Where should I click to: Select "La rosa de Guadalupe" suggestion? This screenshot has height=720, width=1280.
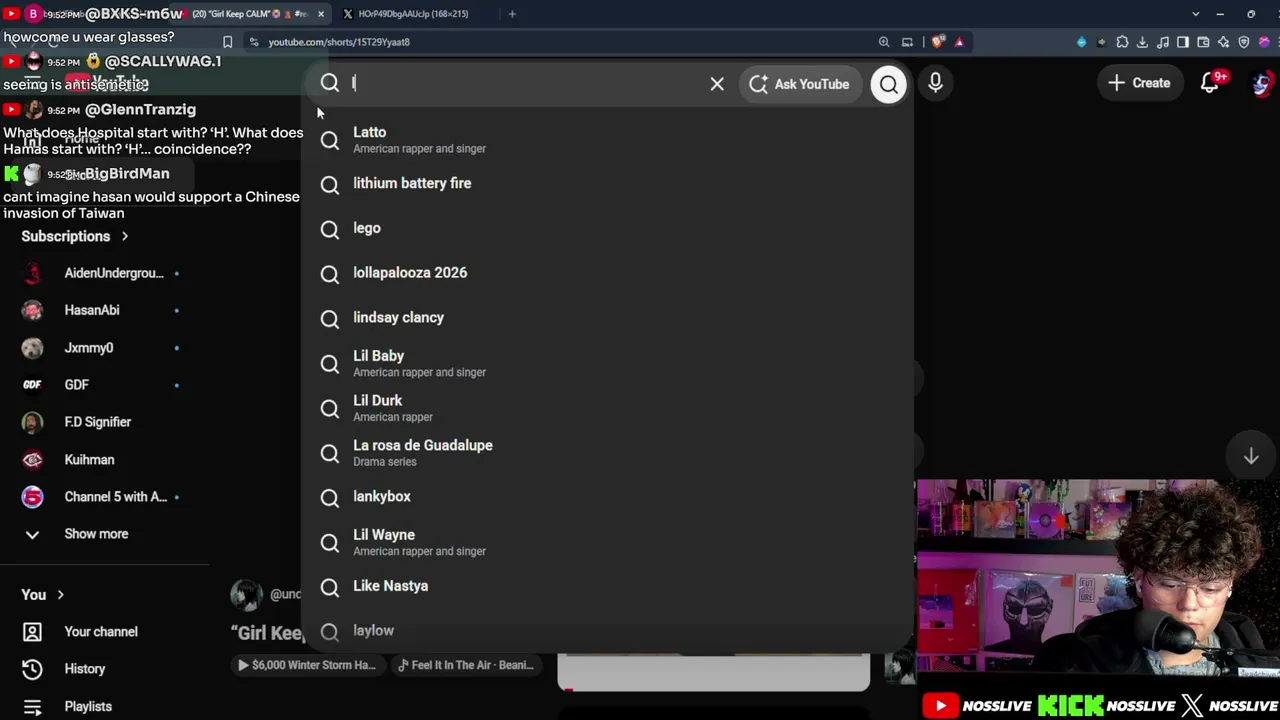(x=608, y=453)
